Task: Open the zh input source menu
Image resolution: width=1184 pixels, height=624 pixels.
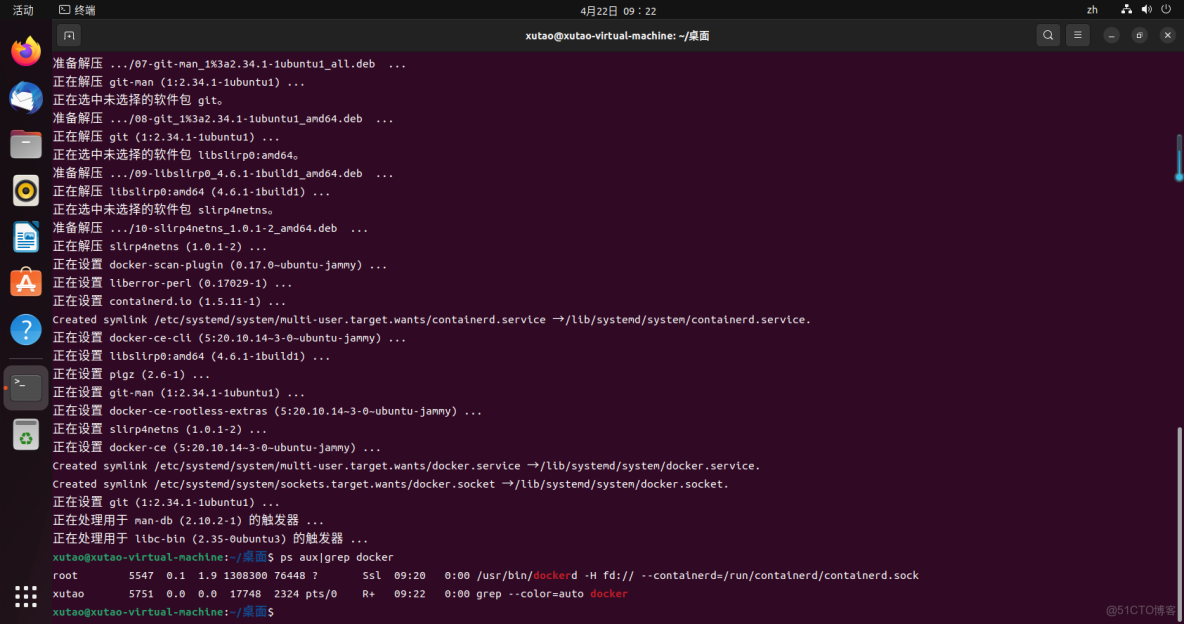Action: point(1092,10)
